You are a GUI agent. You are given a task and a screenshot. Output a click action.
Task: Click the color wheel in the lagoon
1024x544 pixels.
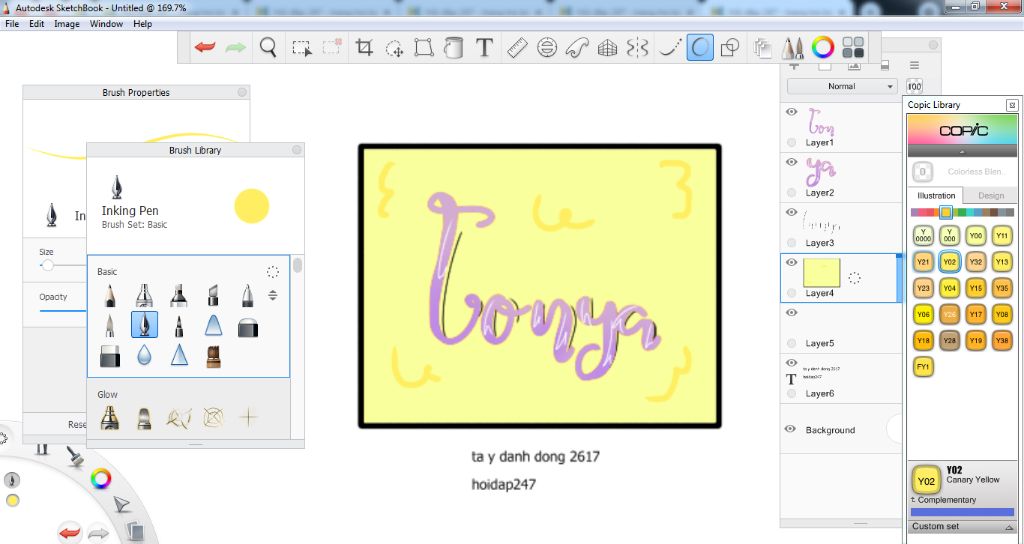click(101, 479)
